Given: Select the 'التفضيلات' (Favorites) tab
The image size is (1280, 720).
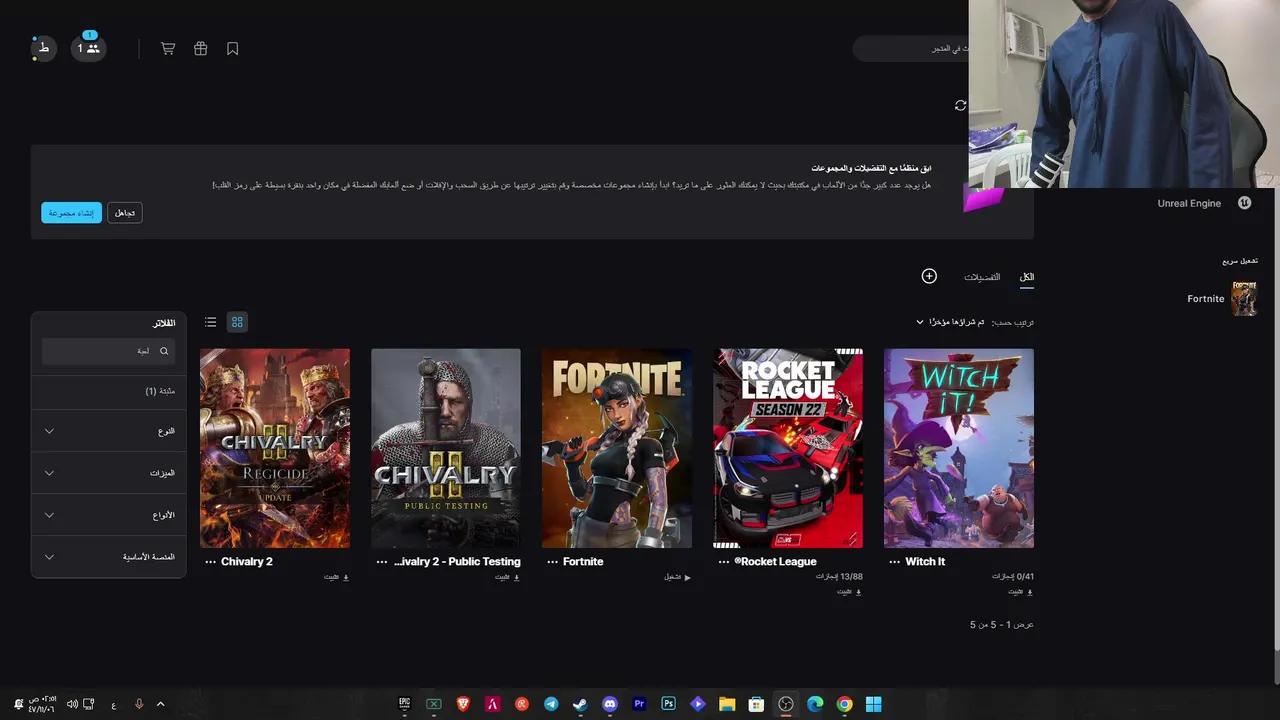Looking at the screenshot, I should [982, 277].
